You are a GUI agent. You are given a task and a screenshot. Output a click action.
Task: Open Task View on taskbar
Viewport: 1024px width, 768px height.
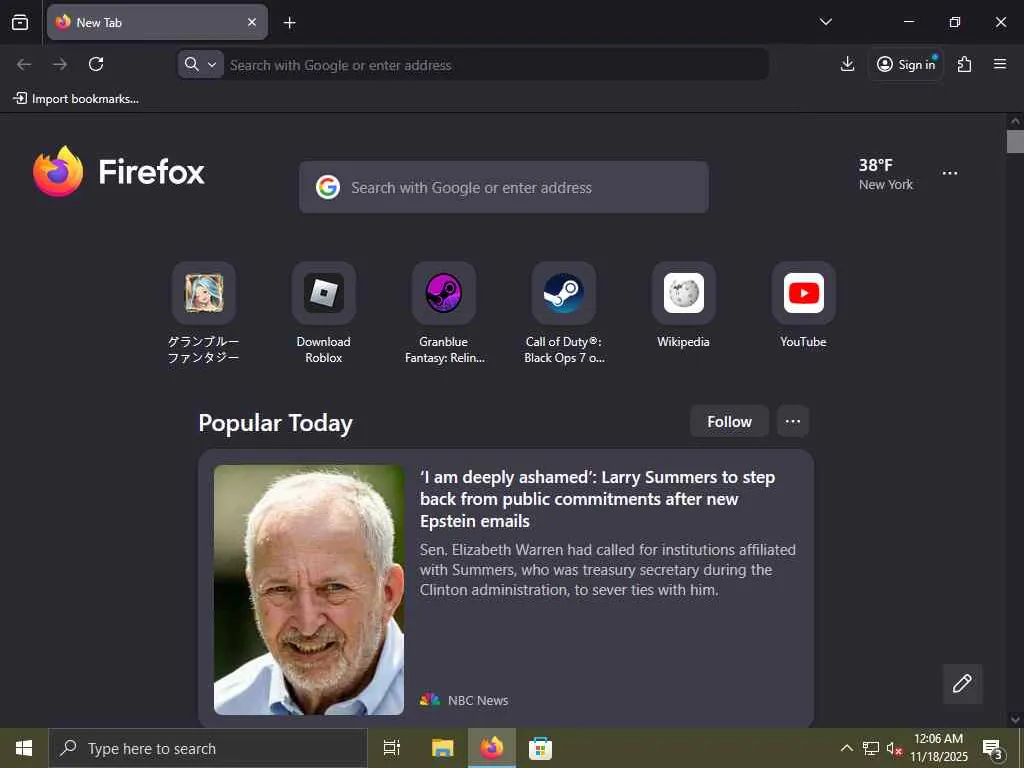(x=392, y=748)
